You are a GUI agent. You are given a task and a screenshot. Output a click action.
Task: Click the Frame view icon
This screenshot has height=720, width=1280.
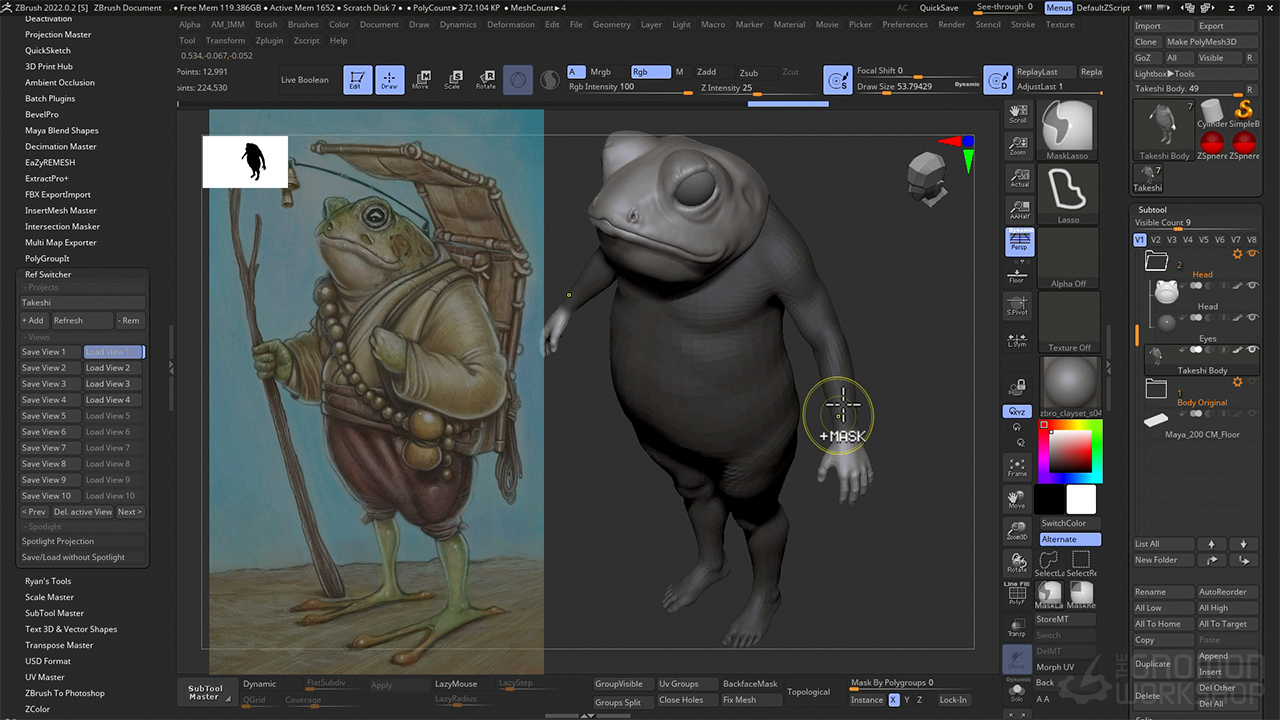pyautogui.click(x=1017, y=467)
